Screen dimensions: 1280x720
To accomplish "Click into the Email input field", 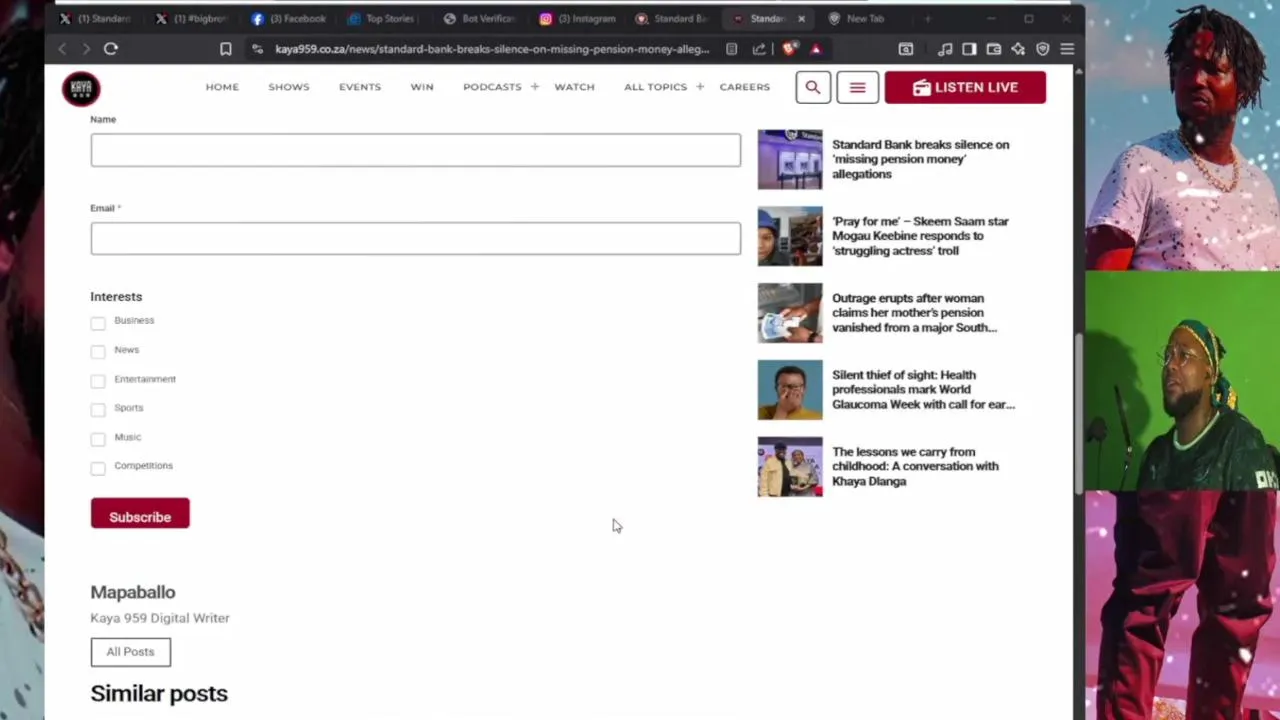I will point(415,238).
